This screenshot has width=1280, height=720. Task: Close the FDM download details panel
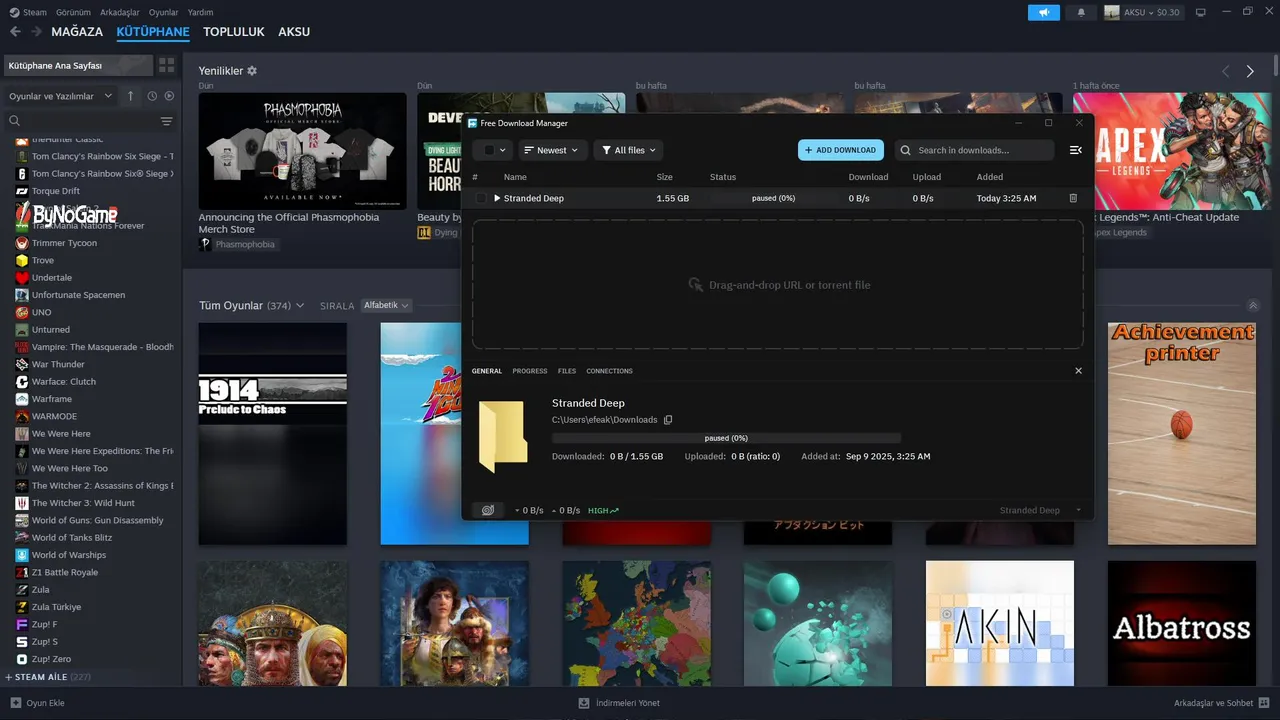(1078, 371)
